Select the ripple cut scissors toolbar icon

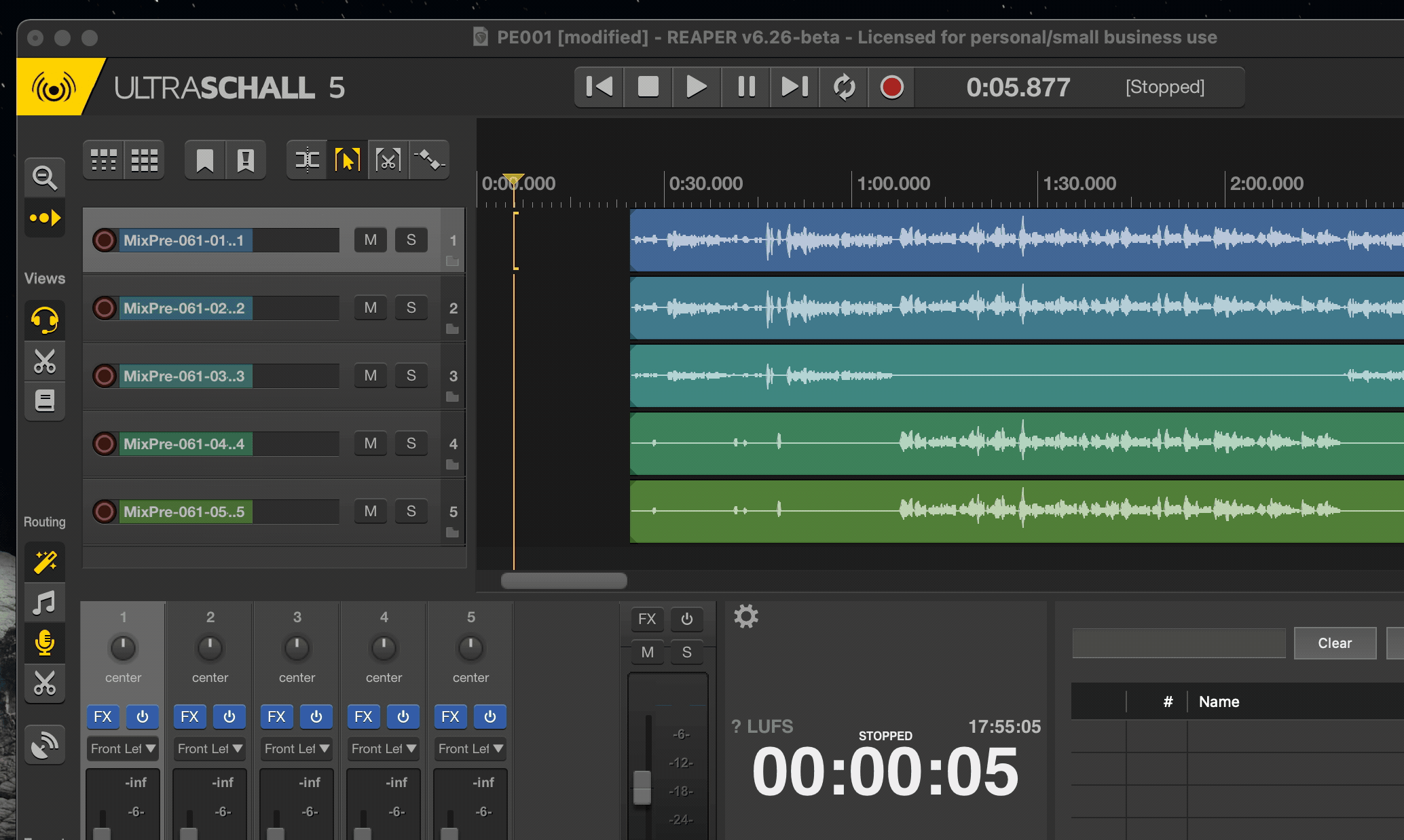pos(388,160)
